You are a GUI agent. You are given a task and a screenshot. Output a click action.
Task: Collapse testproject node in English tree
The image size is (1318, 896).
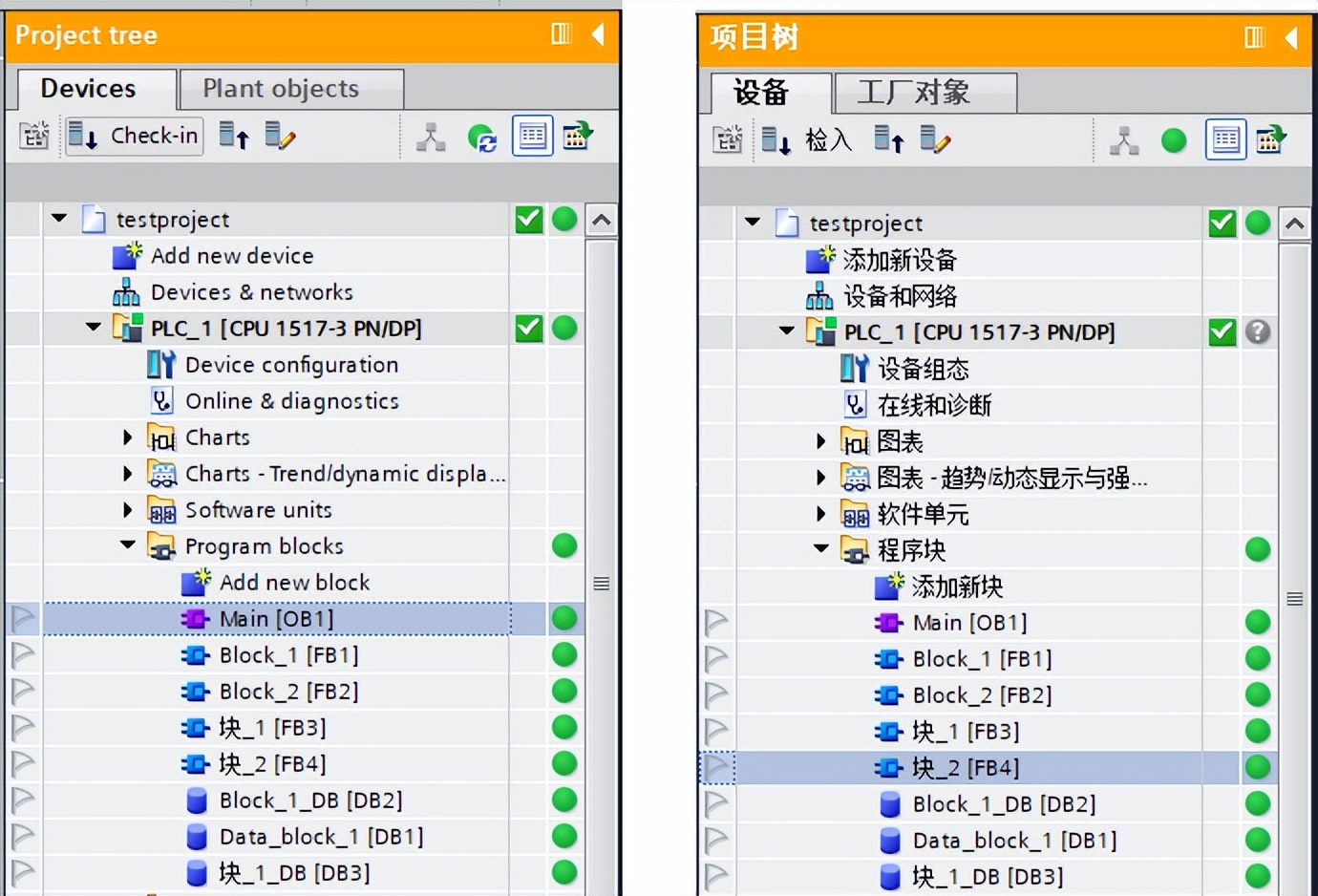tap(59, 219)
